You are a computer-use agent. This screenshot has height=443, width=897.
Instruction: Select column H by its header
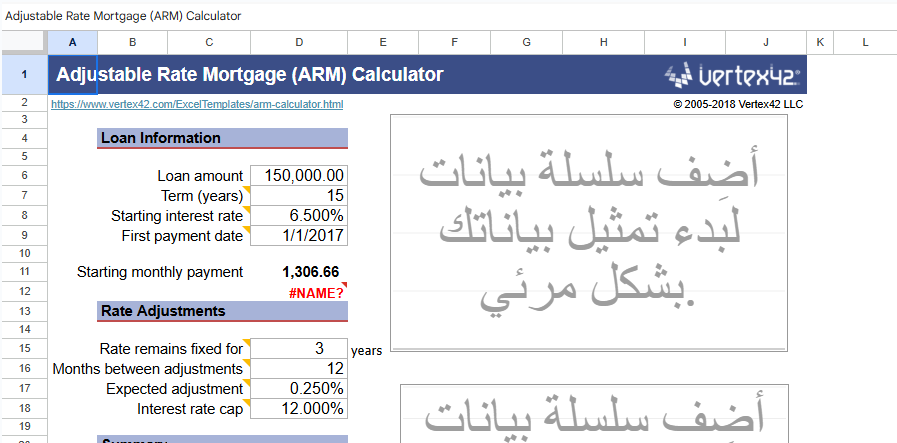603,42
